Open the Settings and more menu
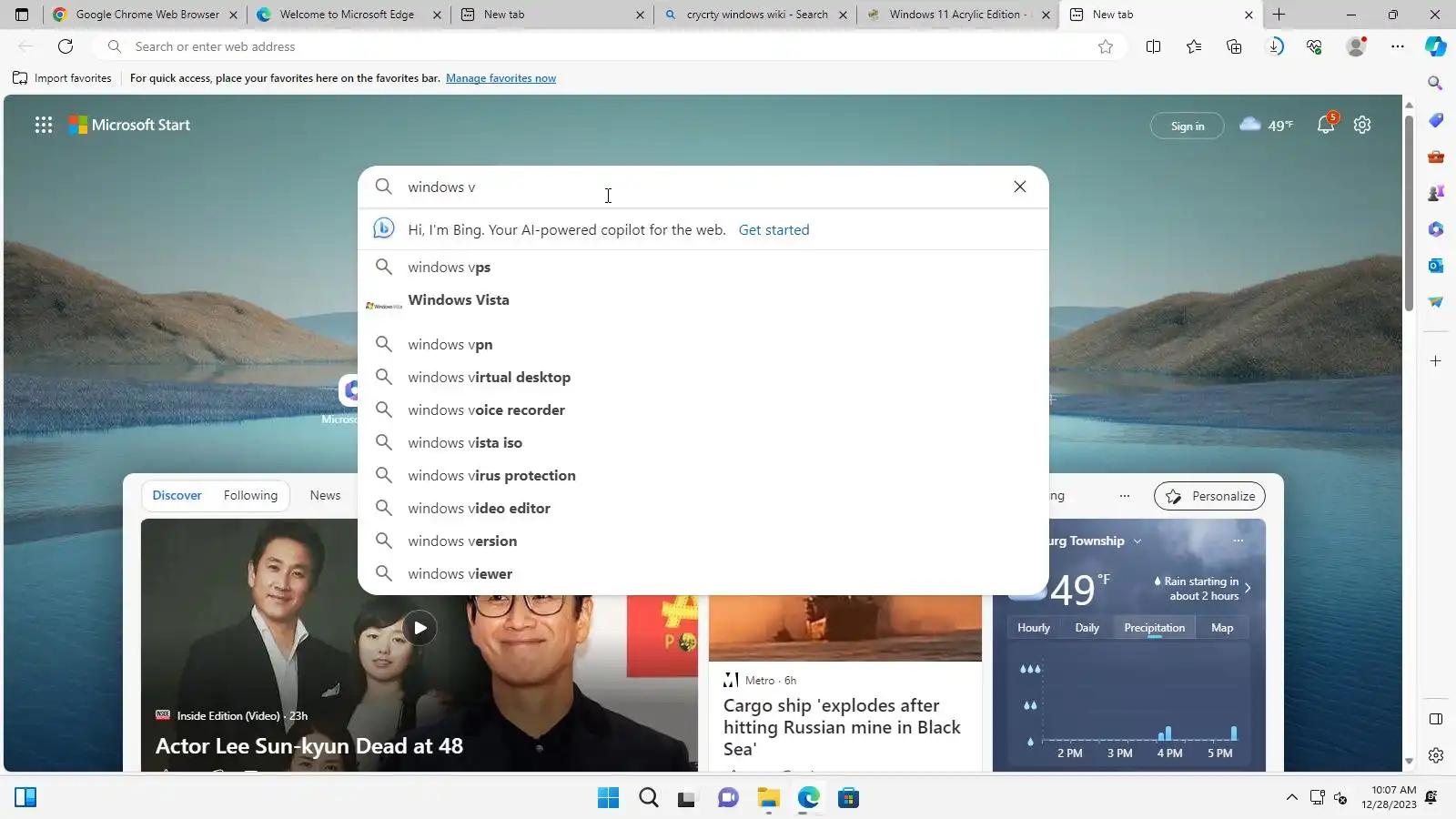 click(1398, 46)
